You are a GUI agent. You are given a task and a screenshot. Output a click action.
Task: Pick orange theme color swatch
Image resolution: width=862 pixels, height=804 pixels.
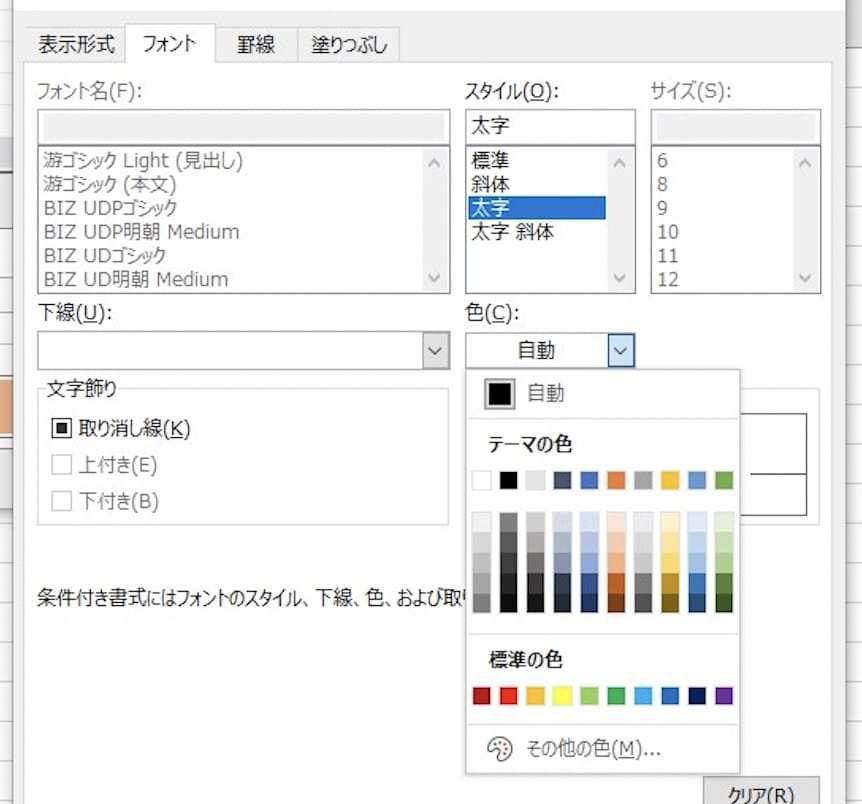pyautogui.click(x=616, y=480)
